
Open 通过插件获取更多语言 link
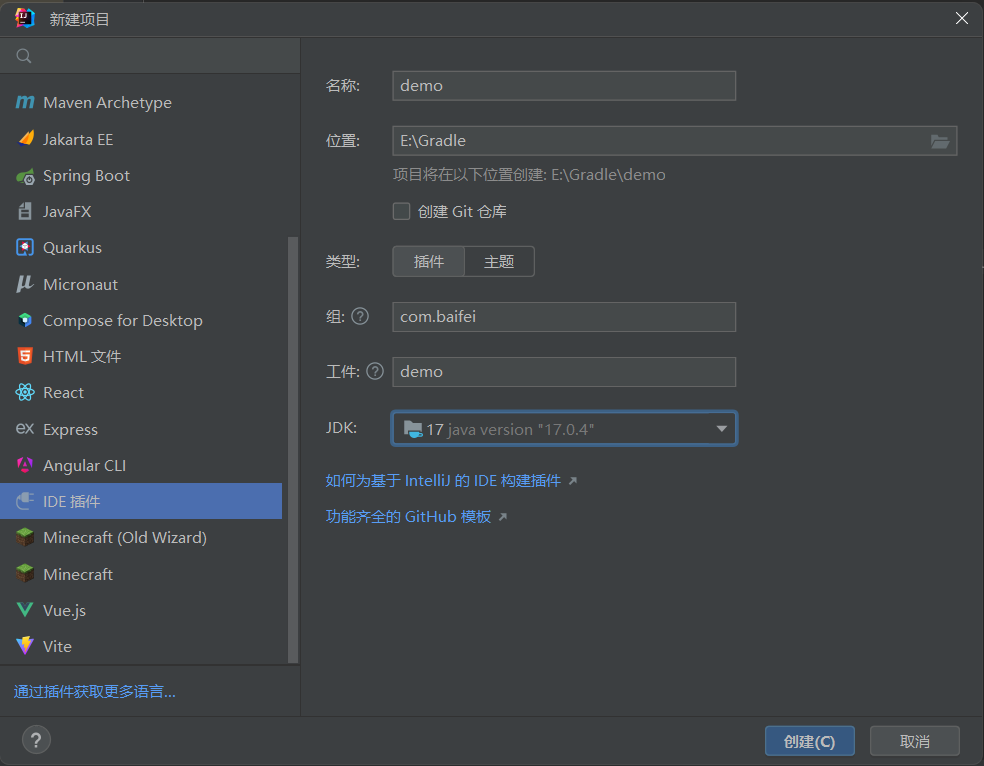[95, 691]
